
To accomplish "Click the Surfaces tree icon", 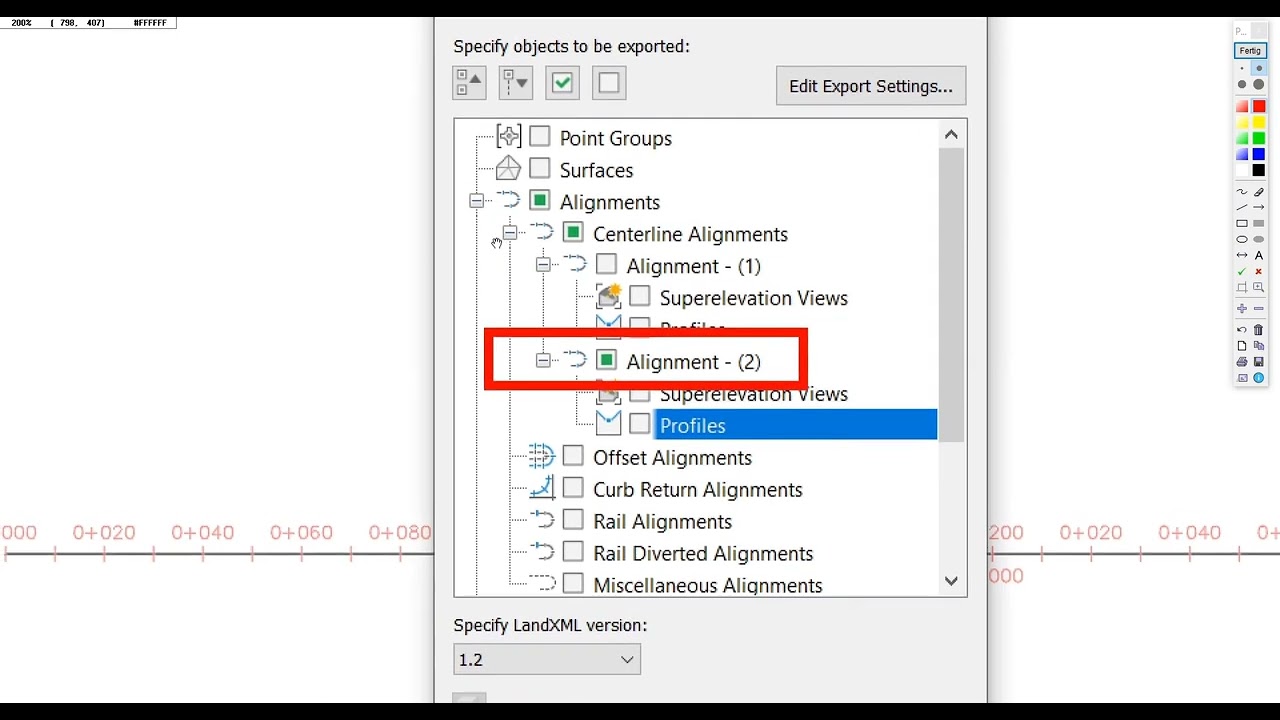I will click(x=509, y=169).
